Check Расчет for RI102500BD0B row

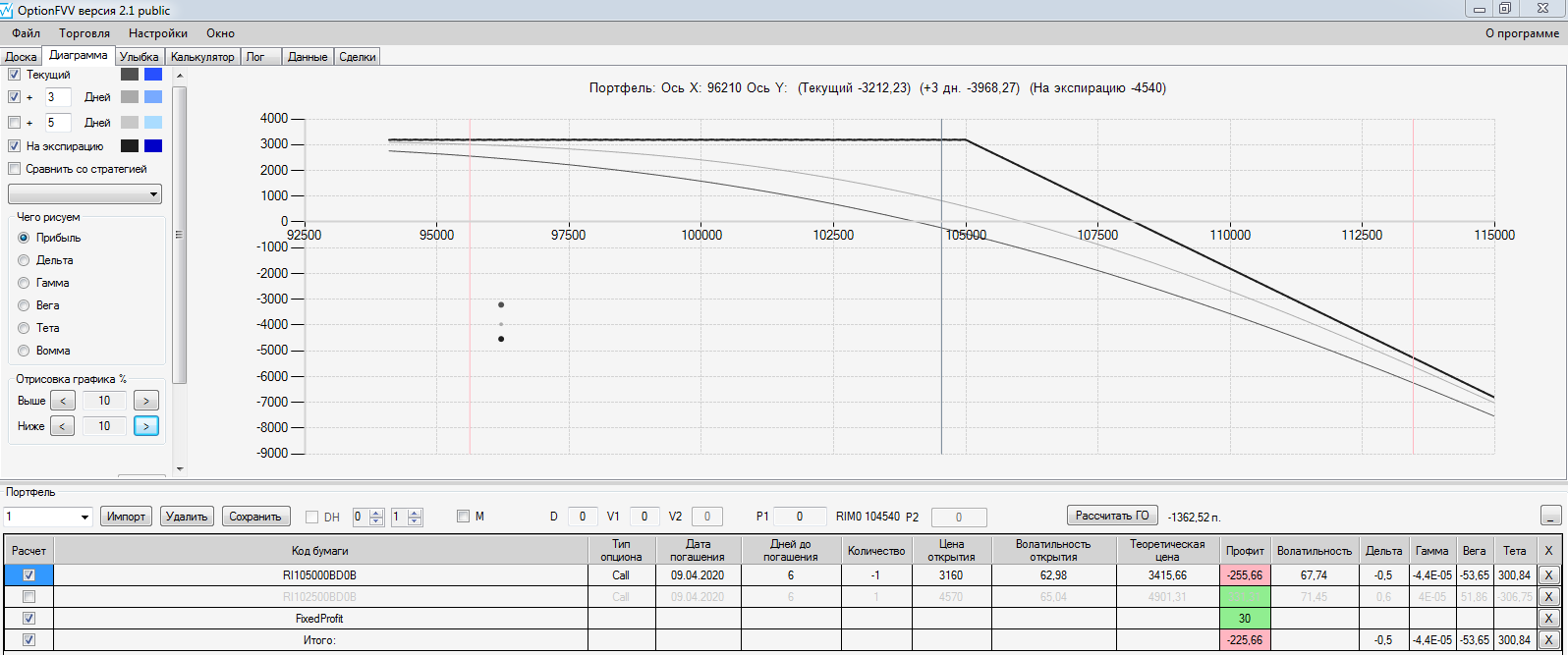point(28,597)
